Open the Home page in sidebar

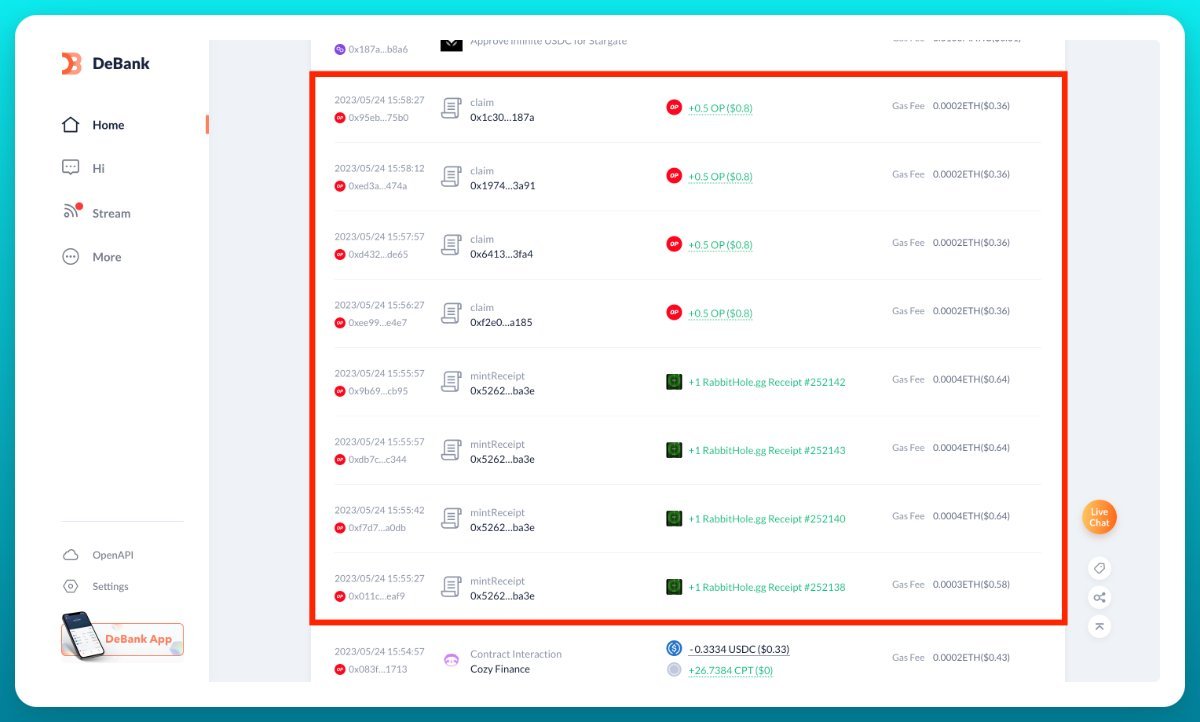pyautogui.click(x=108, y=125)
